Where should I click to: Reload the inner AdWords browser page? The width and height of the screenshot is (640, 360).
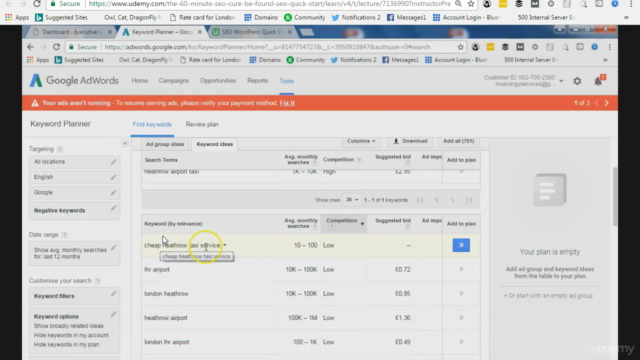[x=56, y=47]
